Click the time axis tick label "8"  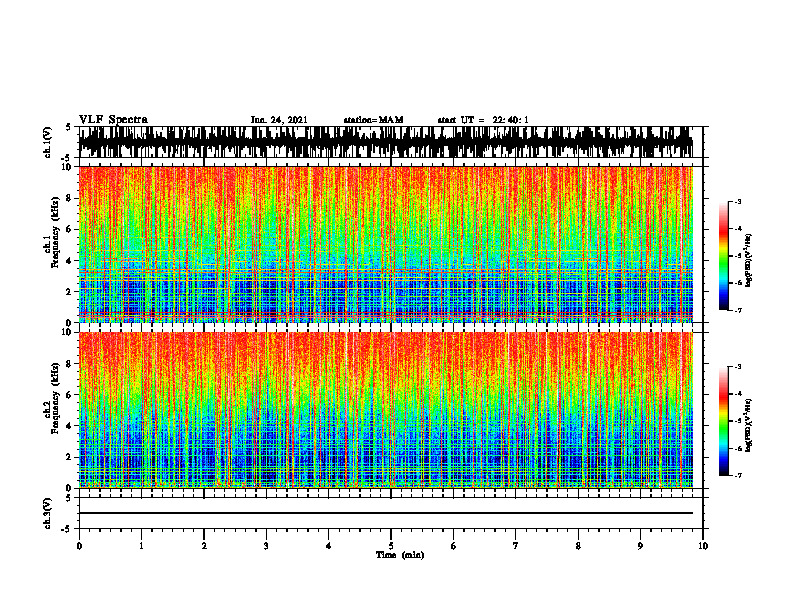[x=578, y=546]
